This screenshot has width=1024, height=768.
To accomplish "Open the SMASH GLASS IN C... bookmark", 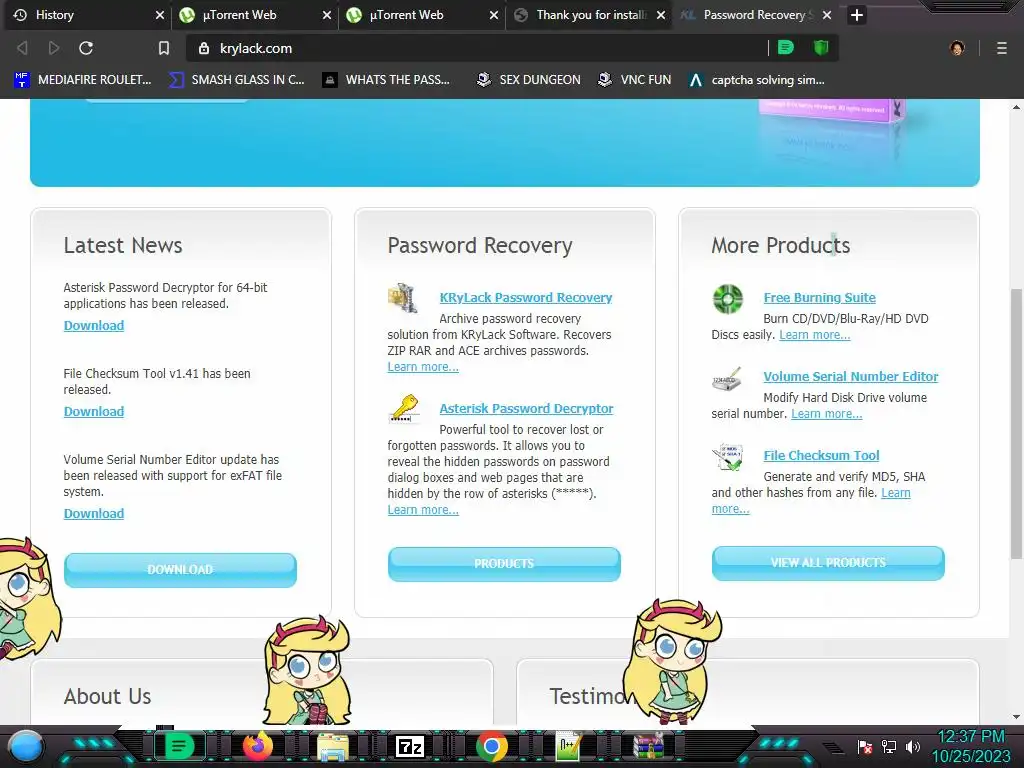I will [x=236, y=80].
